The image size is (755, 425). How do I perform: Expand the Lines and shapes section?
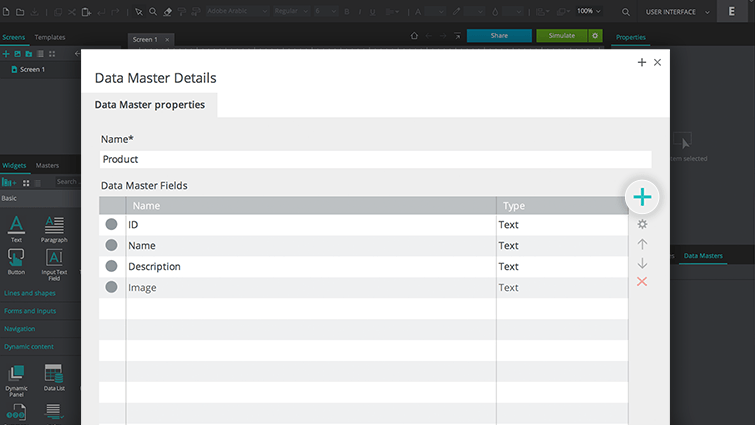pyautogui.click(x=30, y=293)
